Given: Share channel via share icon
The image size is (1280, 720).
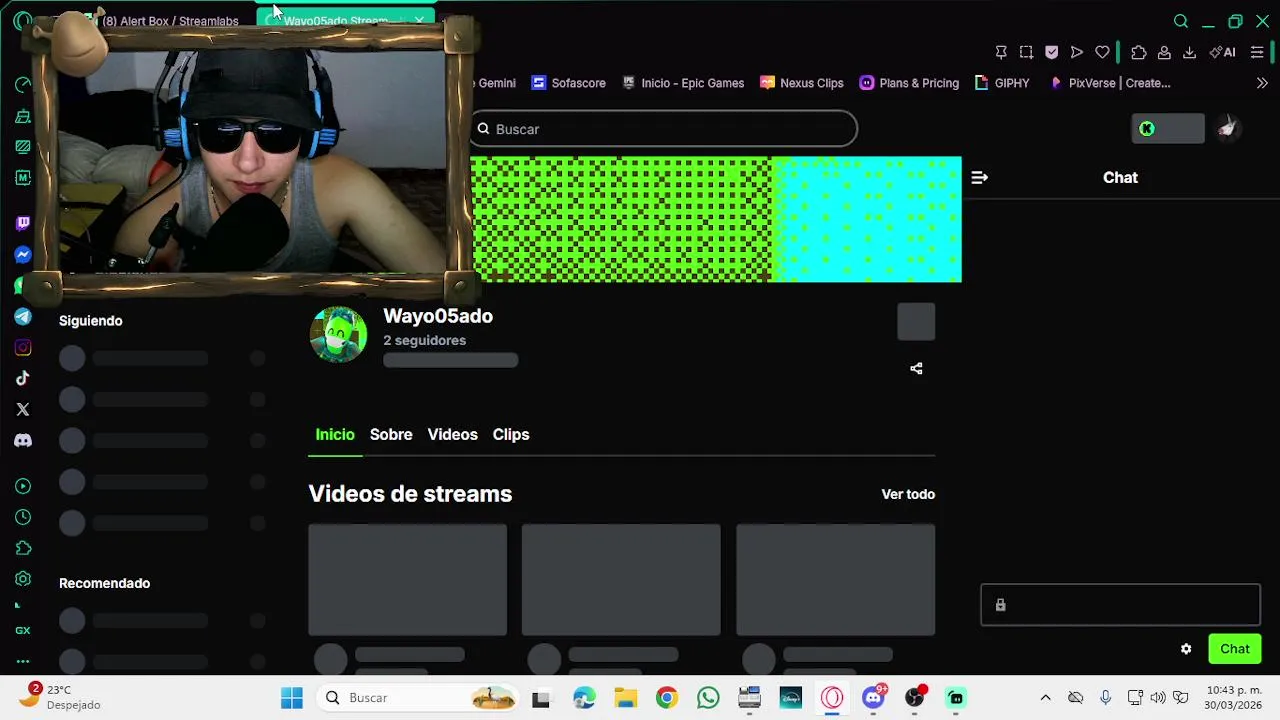Looking at the screenshot, I should [x=916, y=369].
